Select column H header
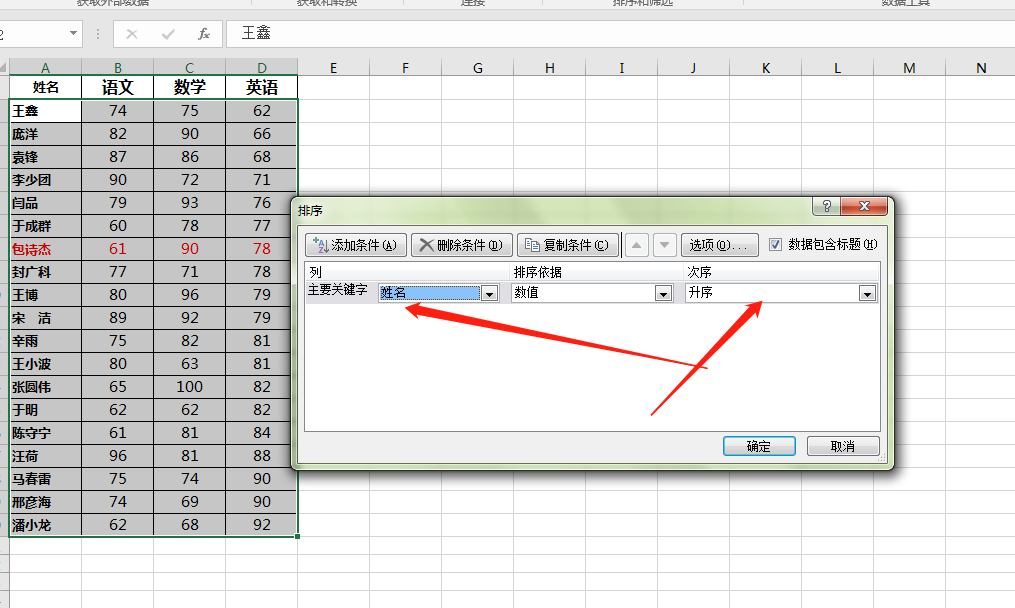1015x608 pixels. click(550, 67)
